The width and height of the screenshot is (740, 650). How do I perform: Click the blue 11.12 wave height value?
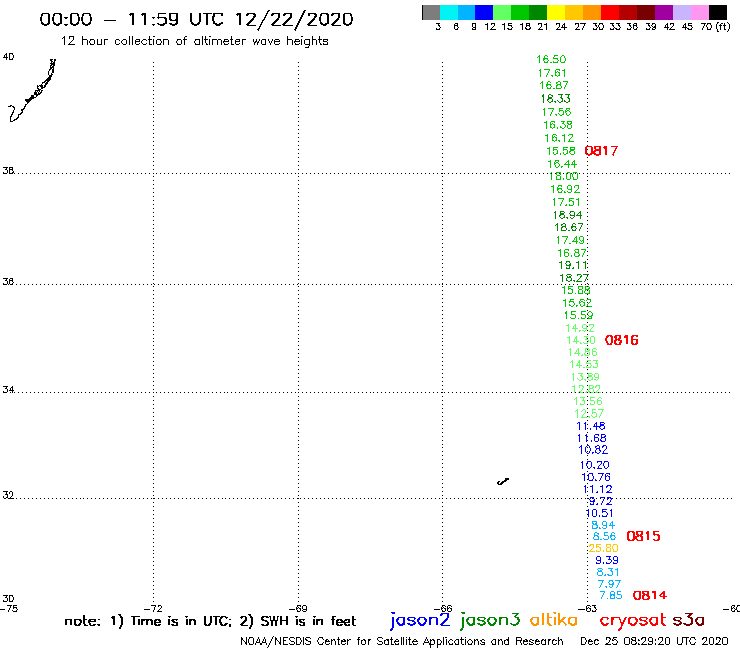pos(598,490)
